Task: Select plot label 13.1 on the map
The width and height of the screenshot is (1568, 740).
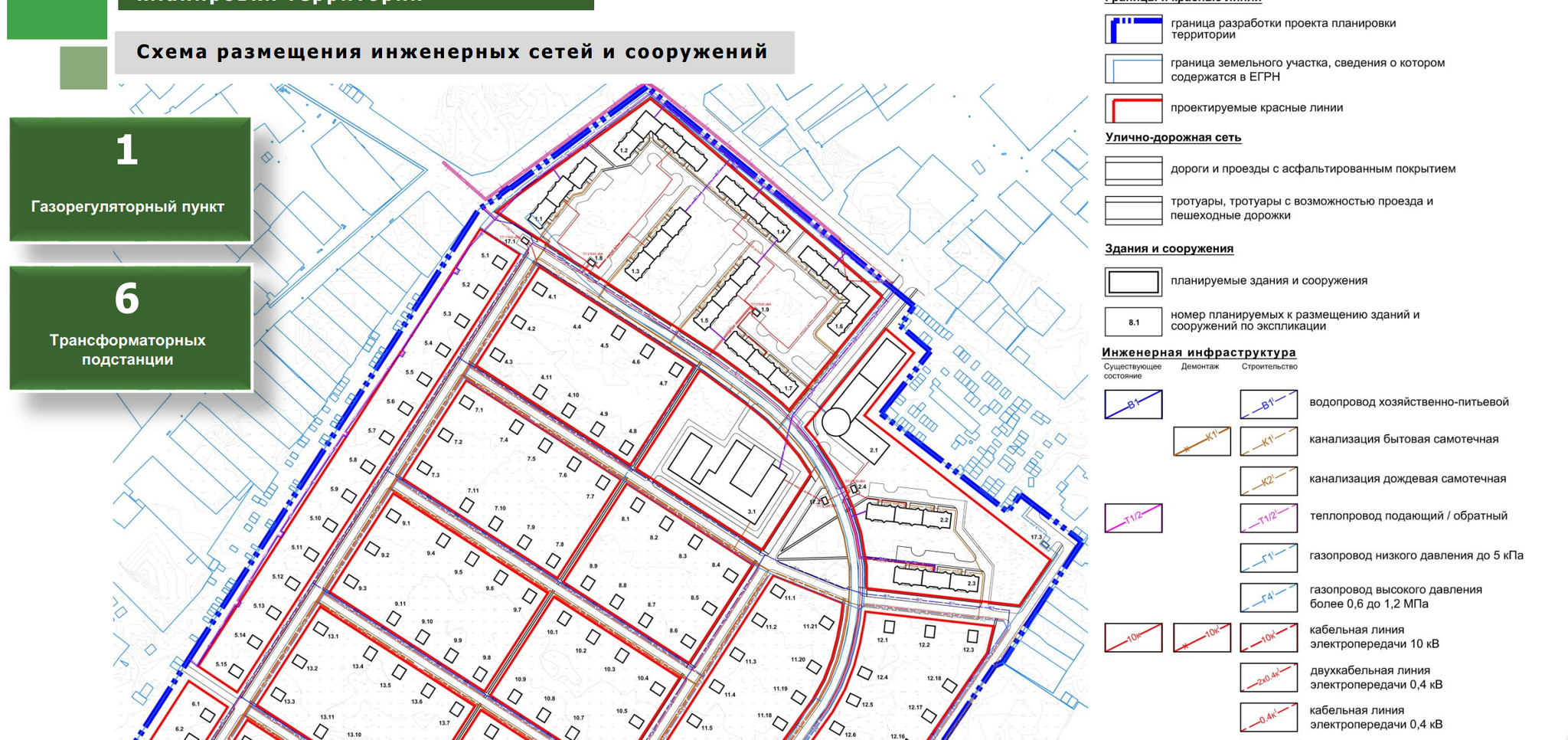Action: tap(333, 637)
